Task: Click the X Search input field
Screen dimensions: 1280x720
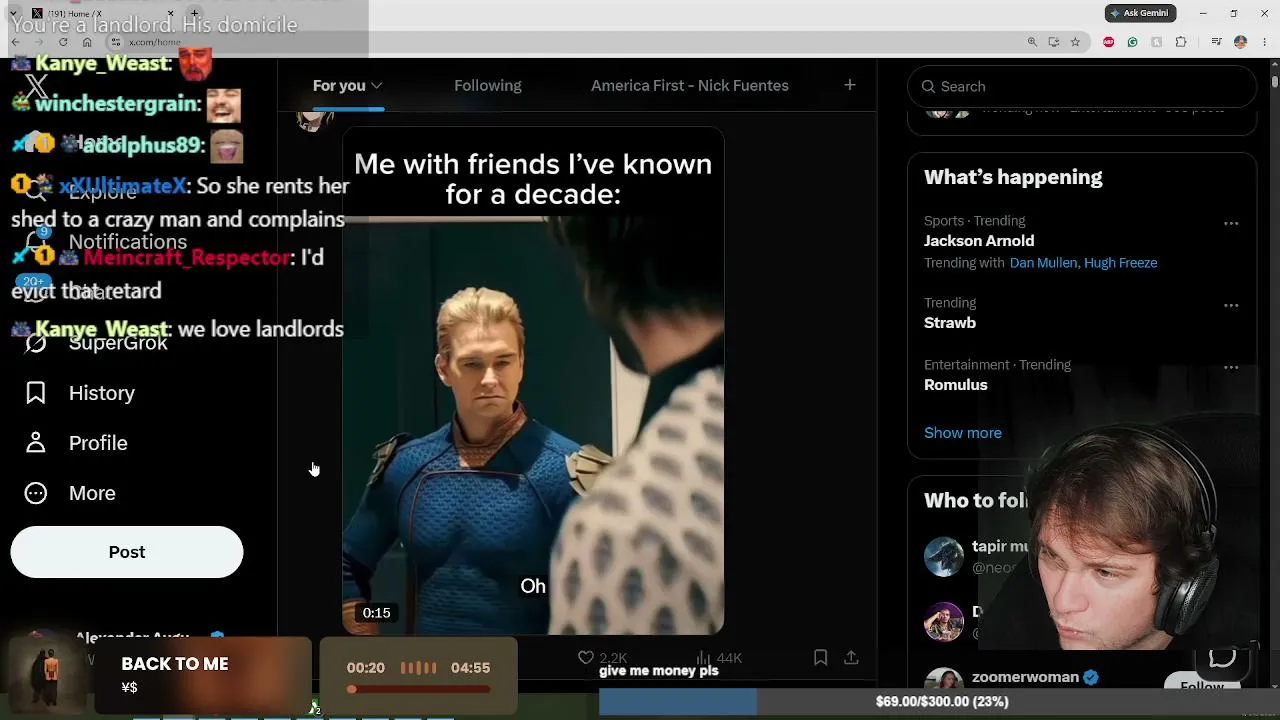Action: [x=1082, y=87]
